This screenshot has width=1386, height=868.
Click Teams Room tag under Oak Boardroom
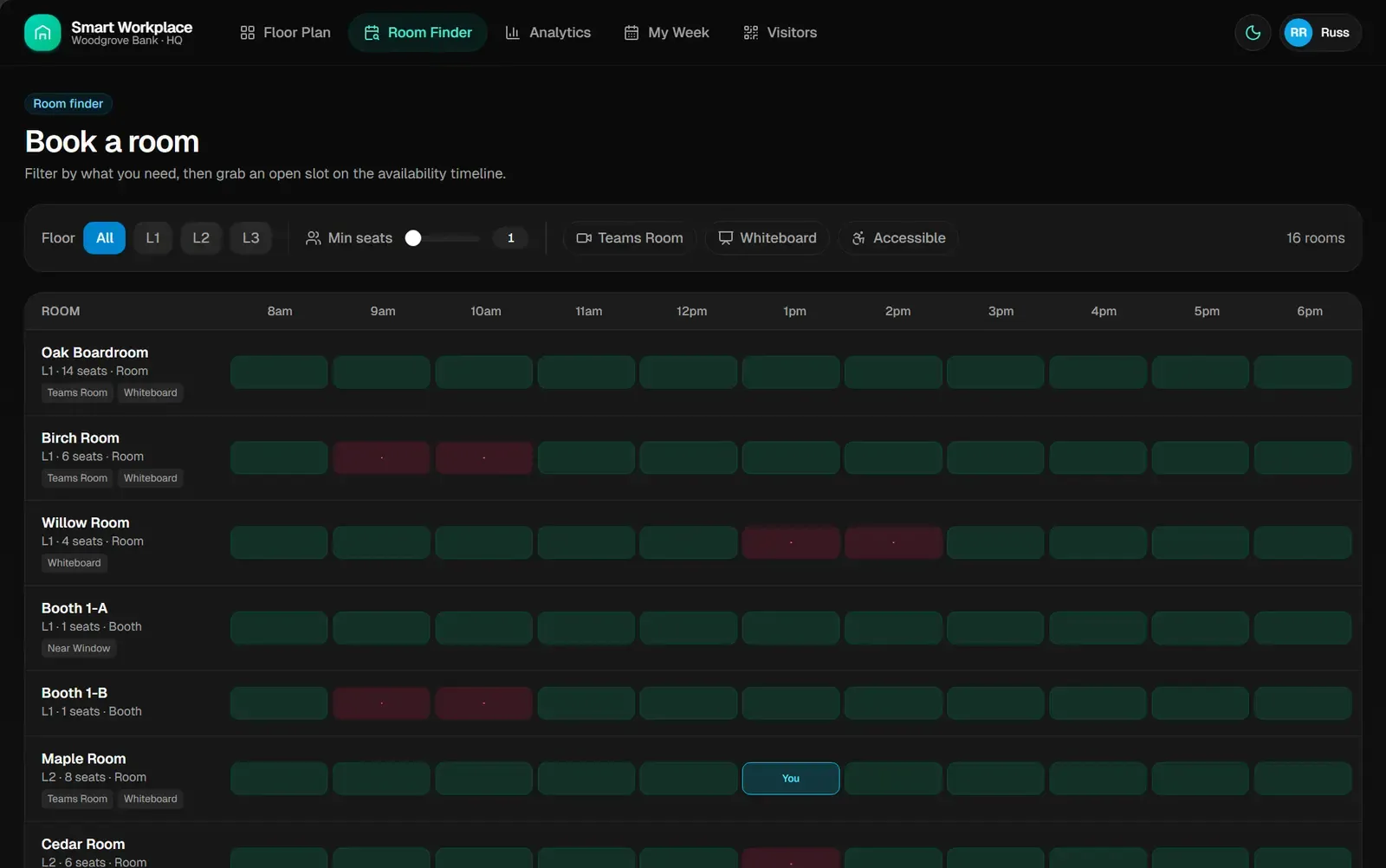(77, 393)
